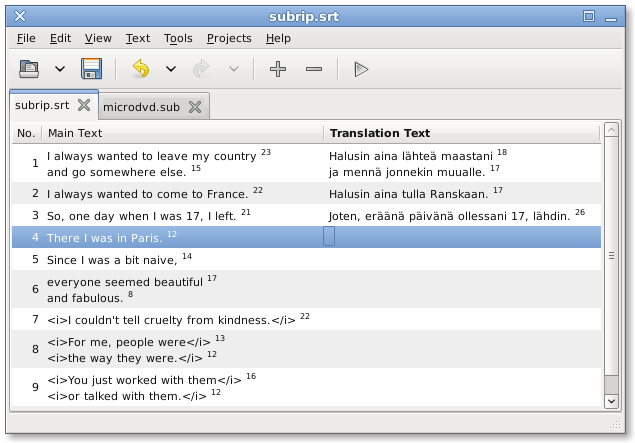The height and width of the screenshot is (443, 635).
Task: Open the Tools menu
Action: pos(178,38)
